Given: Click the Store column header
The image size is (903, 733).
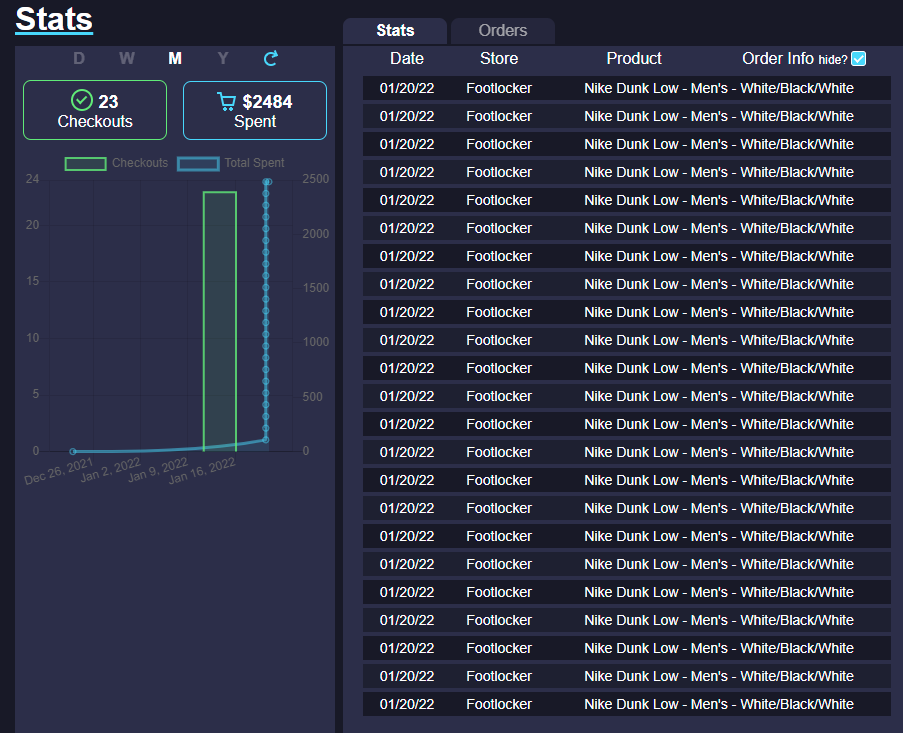Looking at the screenshot, I should pyautogui.click(x=499, y=59).
